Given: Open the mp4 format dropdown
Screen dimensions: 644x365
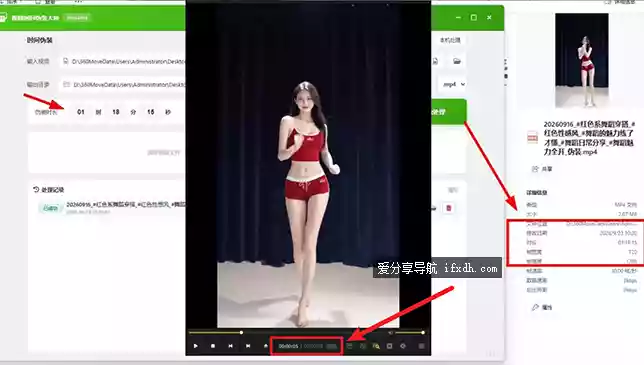Looking at the screenshot, I should 453,84.
